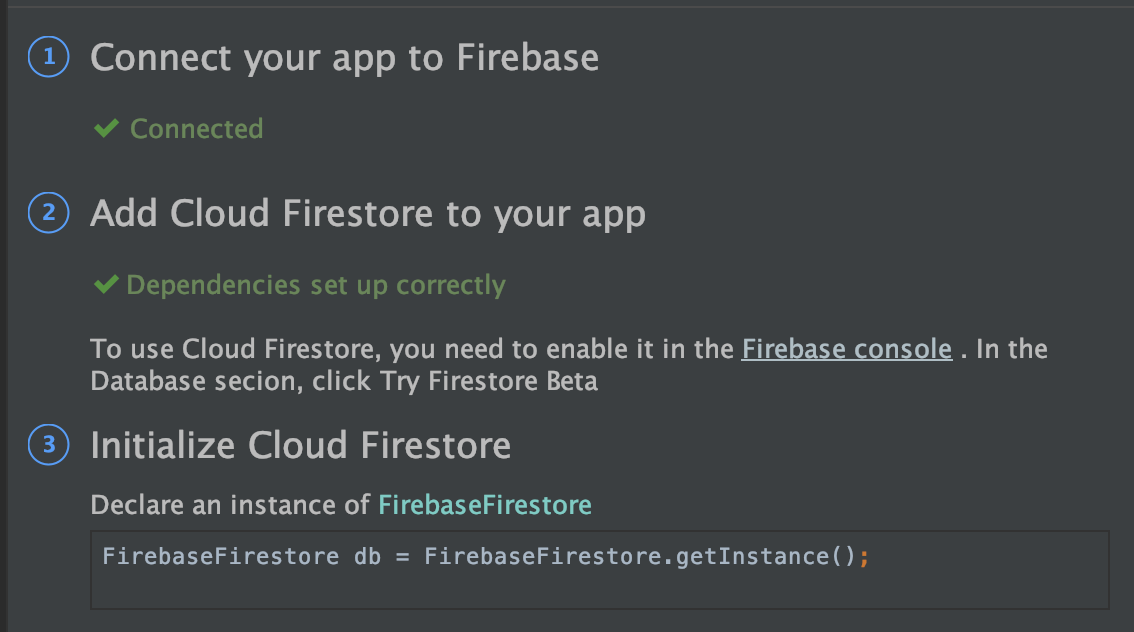The height and width of the screenshot is (632, 1134).
Task: Click the Connected green status text
Action: 196,128
